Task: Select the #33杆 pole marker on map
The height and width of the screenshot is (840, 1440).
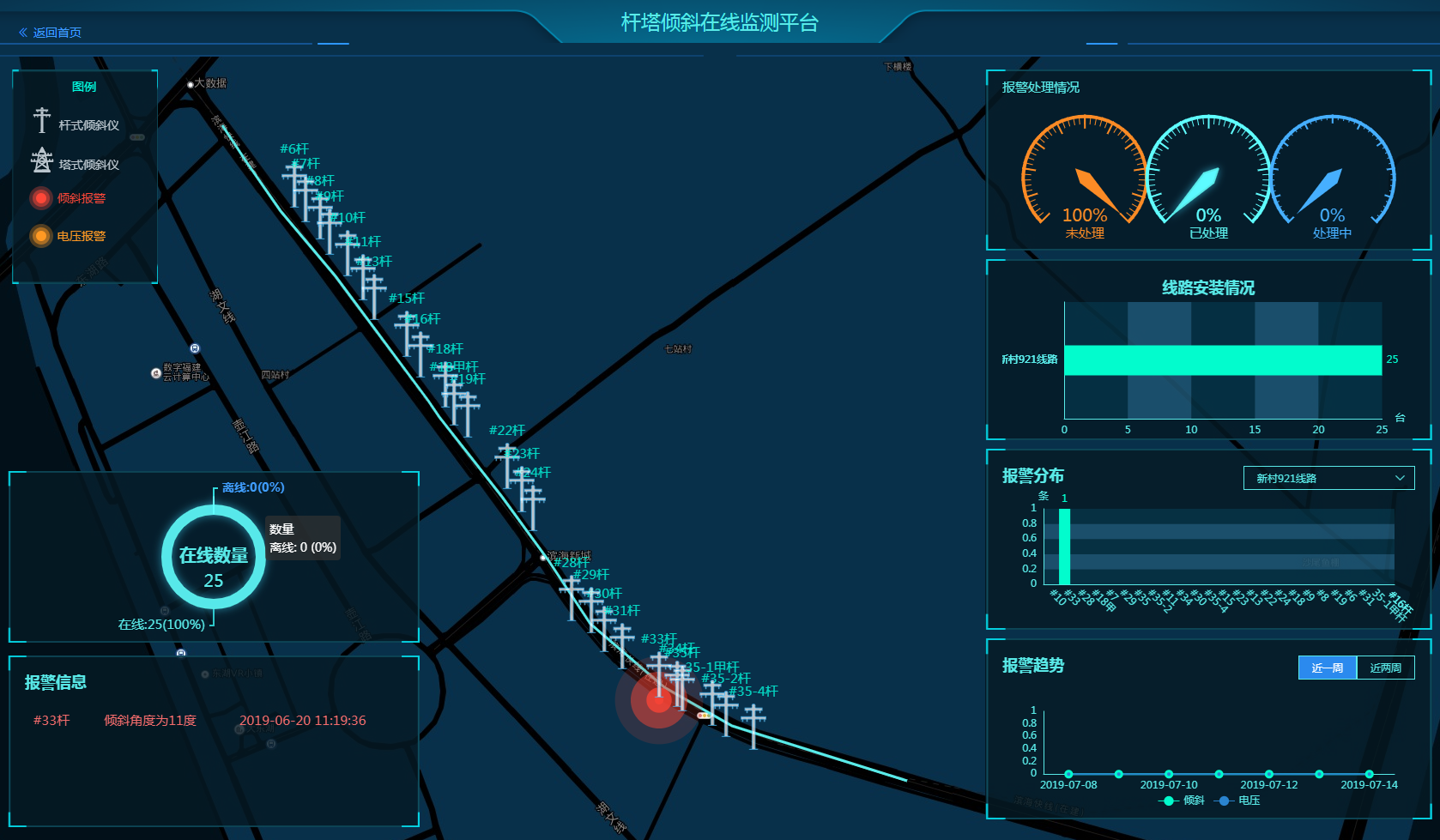Action: click(659, 673)
